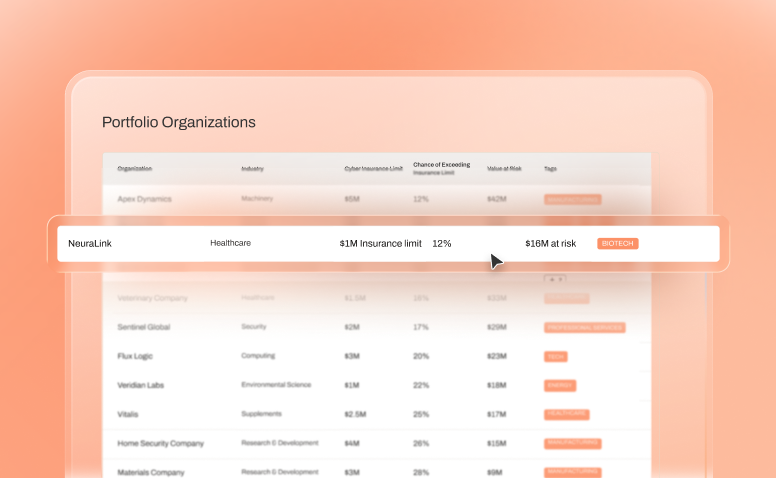Click Home Security Company's Manufacturing tag
The height and width of the screenshot is (478, 776).
(572, 443)
